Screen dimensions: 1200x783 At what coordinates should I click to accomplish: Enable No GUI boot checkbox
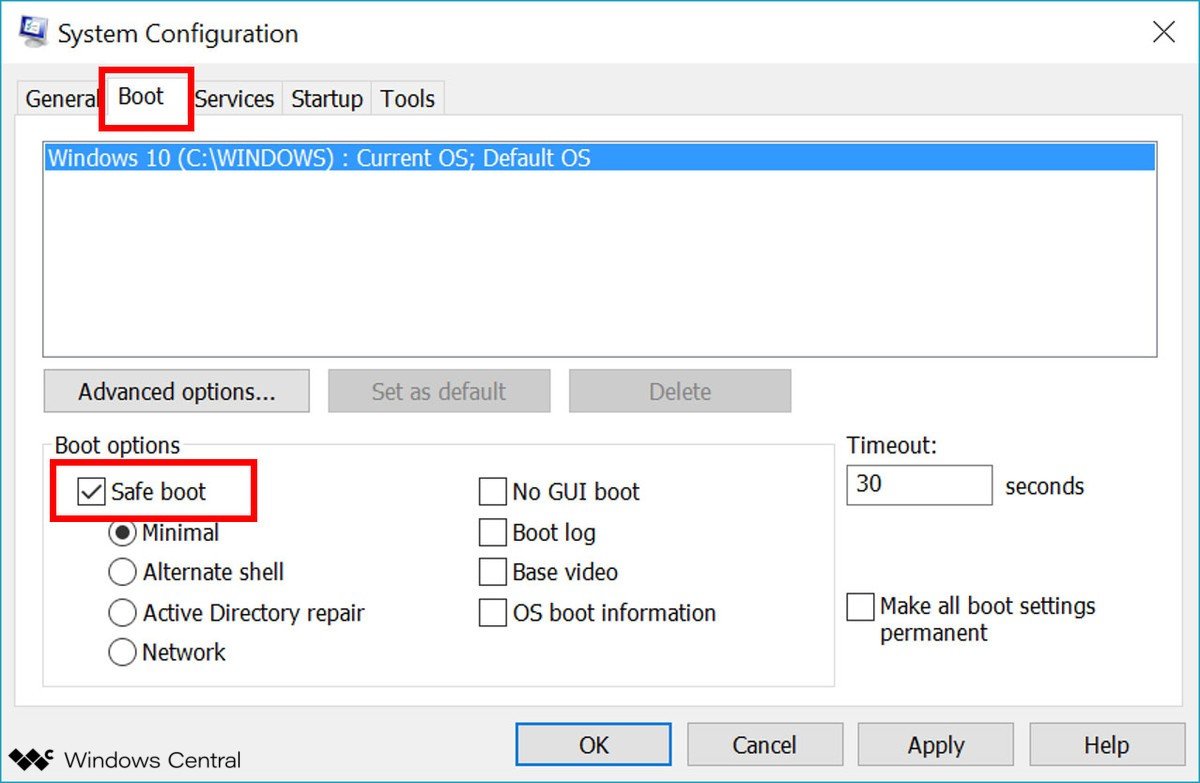492,492
